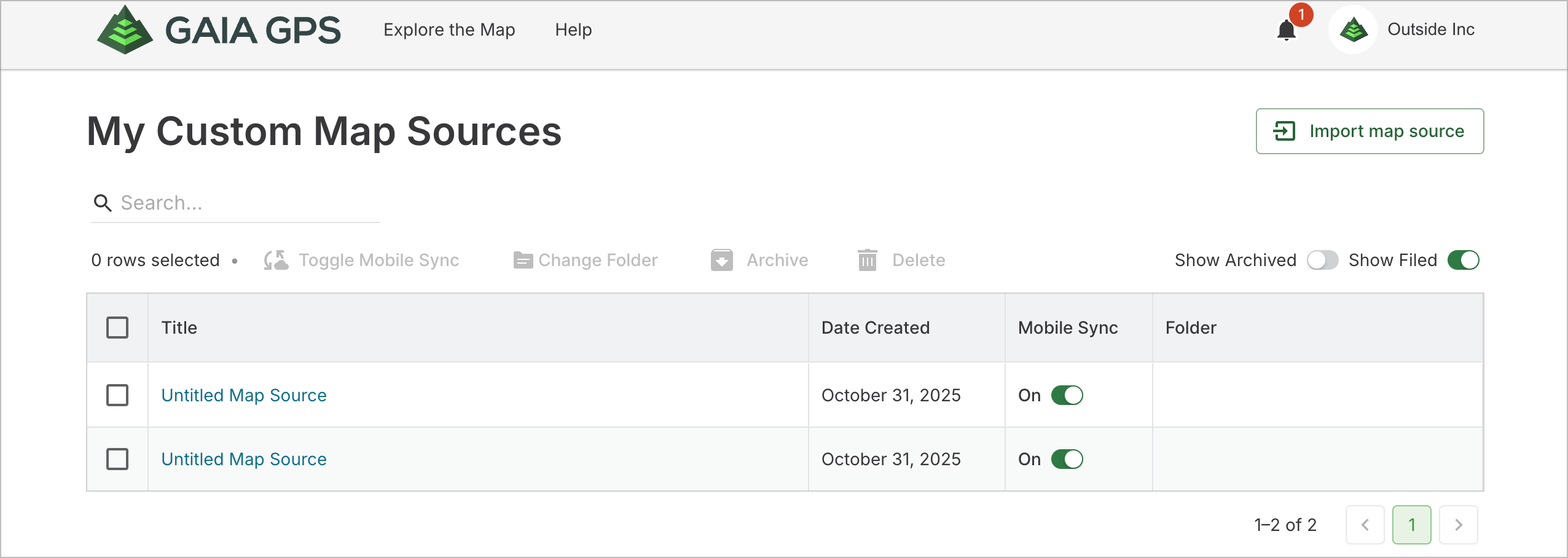Open the notifications bell
Image resolution: width=1568 pixels, height=558 pixels.
point(1286,30)
